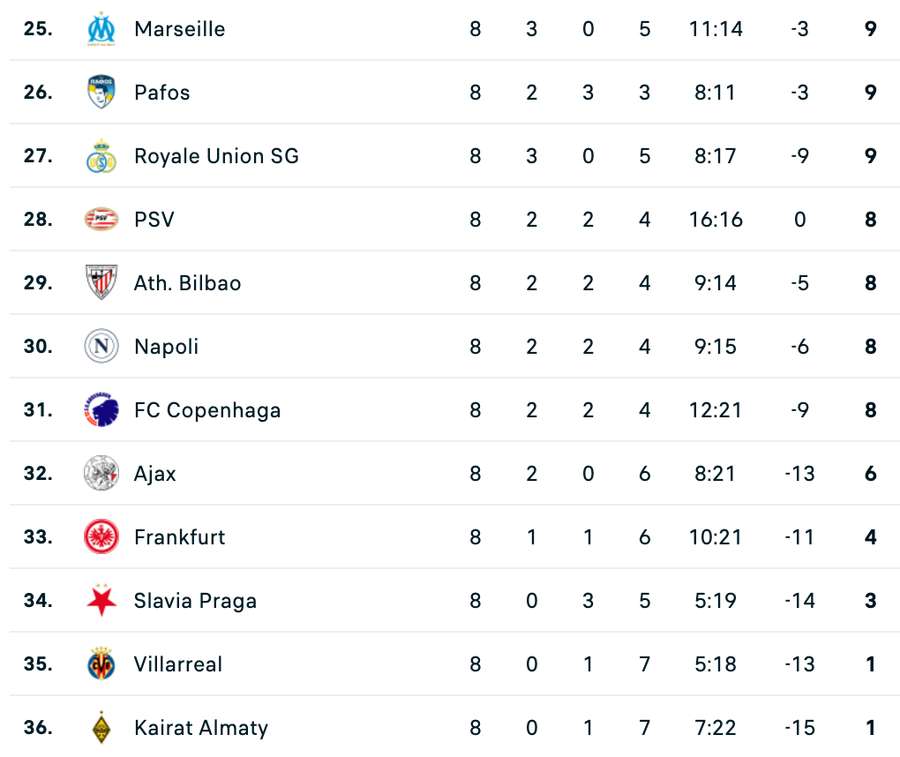Select the FC Copenhaga crest
The height and width of the screenshot is (757, 900).
click(x=101, y=410)
